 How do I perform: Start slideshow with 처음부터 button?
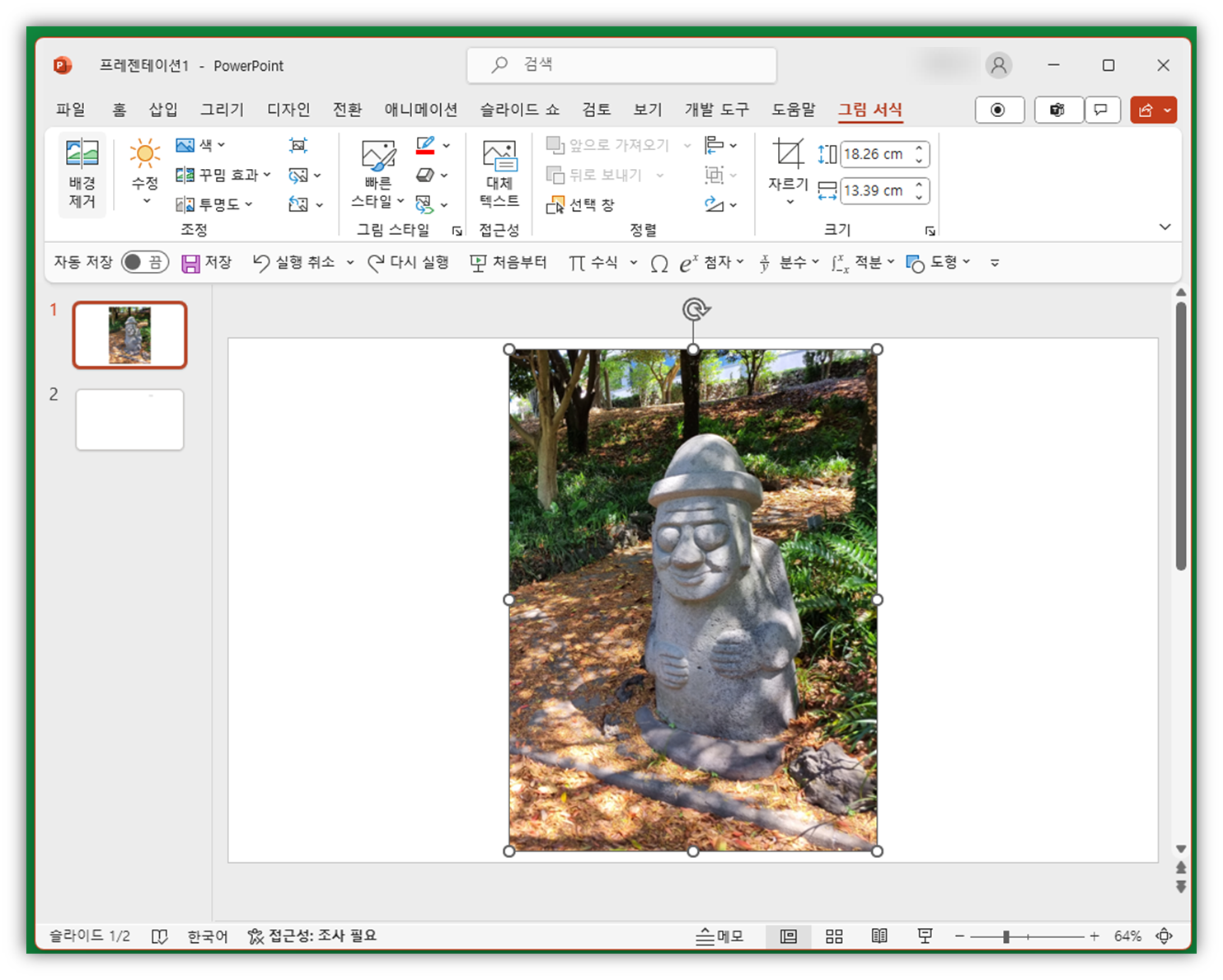tap(508, 262)
